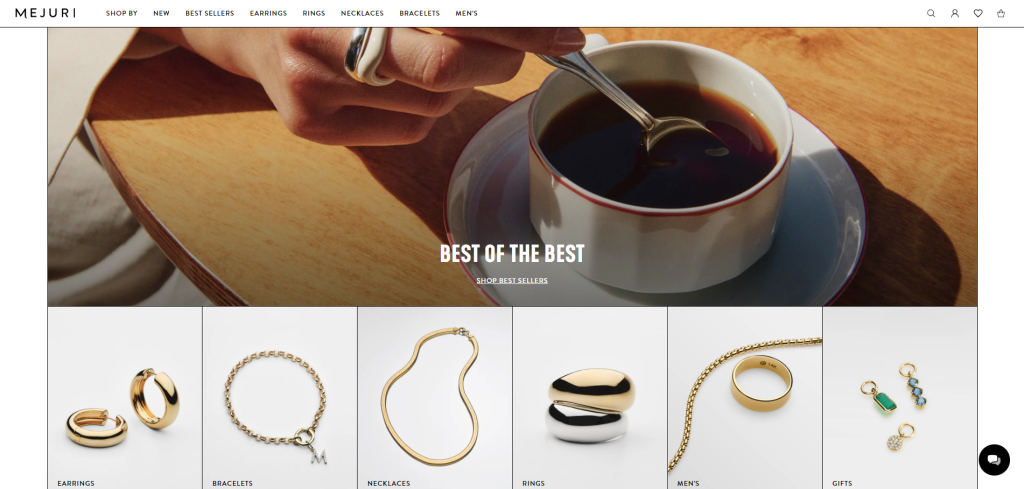Open Necklaces in the top navigation
The image size is (1024, 489).
tap(362, 13)
